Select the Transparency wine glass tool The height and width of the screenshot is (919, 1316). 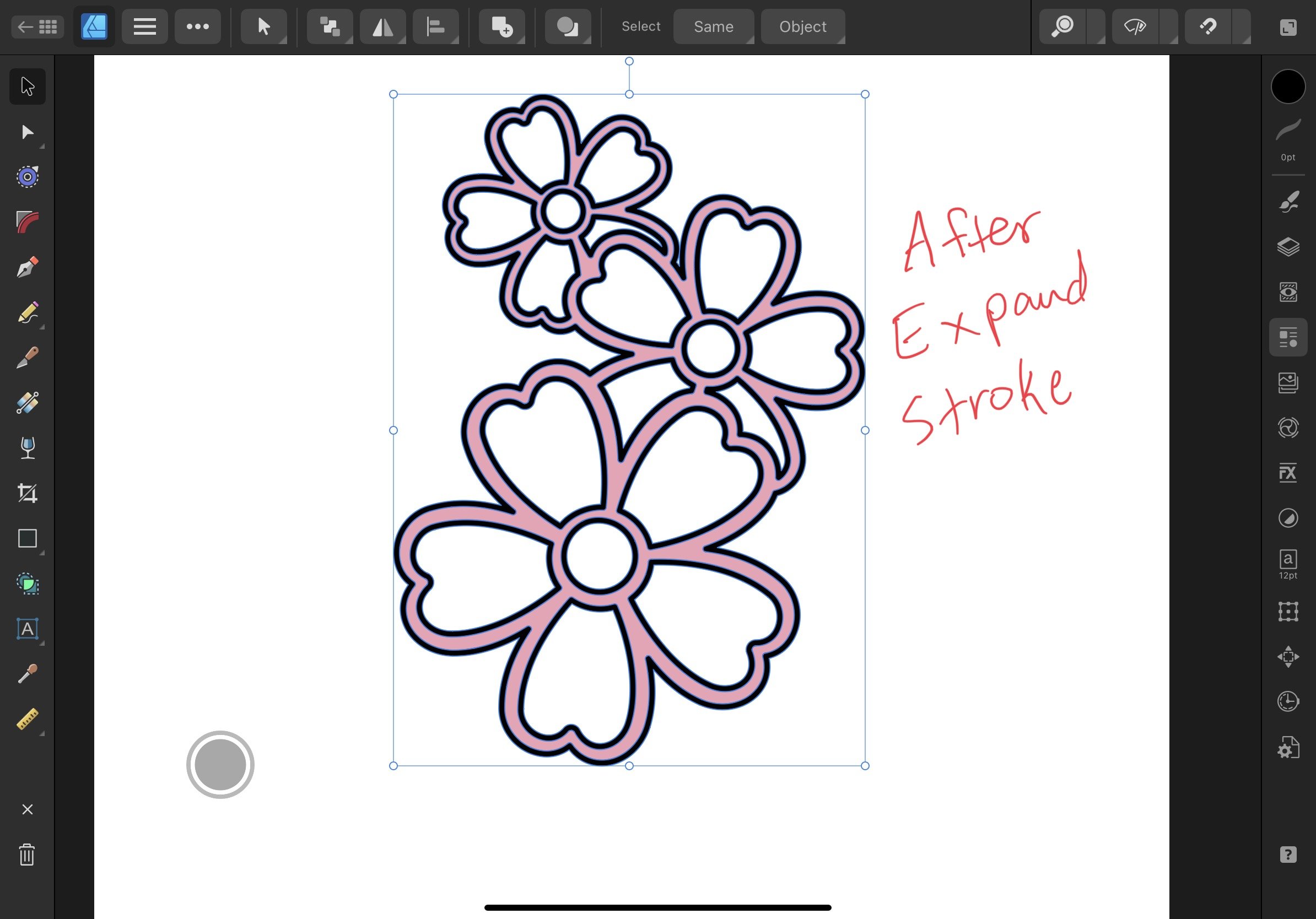(x=27, y=448)
